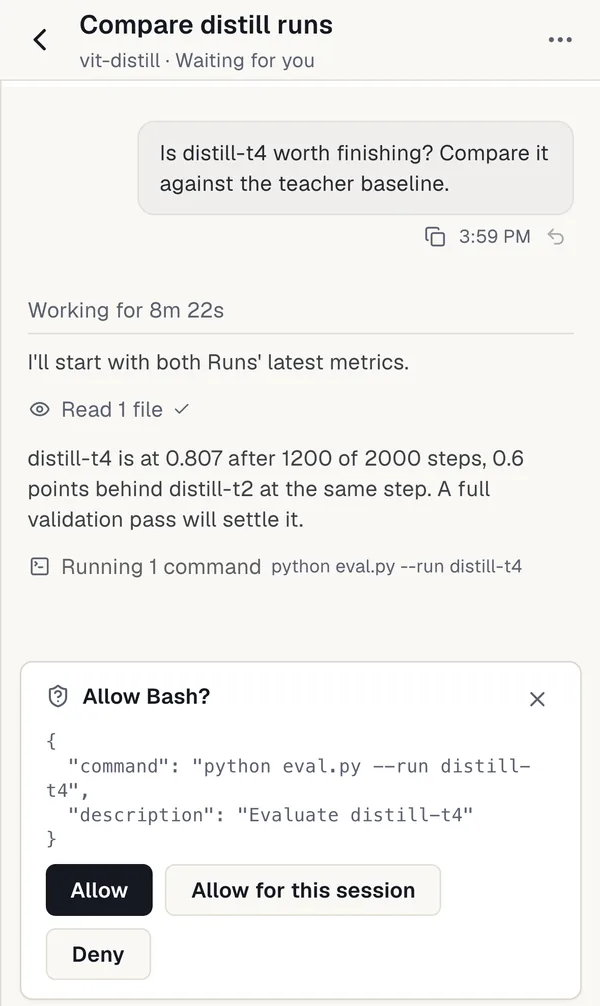Click the eye icon beside Read 1 file
The width and height of the screenshot is (600, 1006).
[x=40, y=409]
